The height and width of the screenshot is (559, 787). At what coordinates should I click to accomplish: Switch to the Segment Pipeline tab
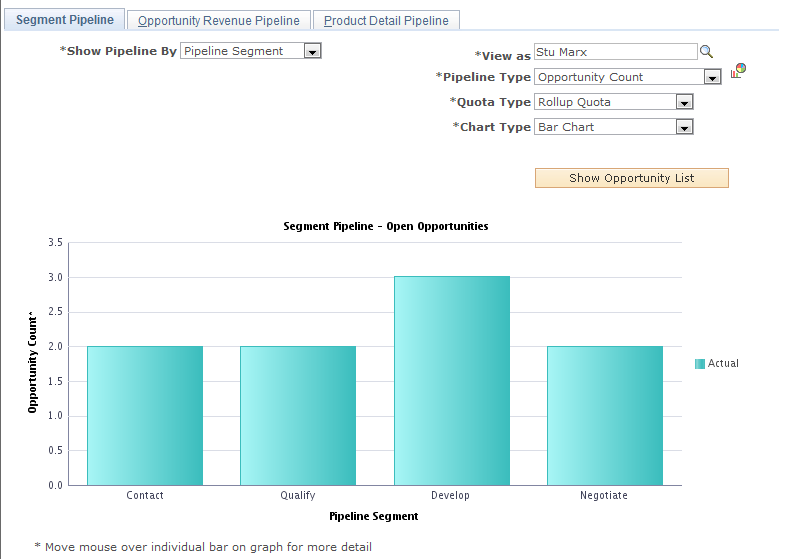click(65, 20)
